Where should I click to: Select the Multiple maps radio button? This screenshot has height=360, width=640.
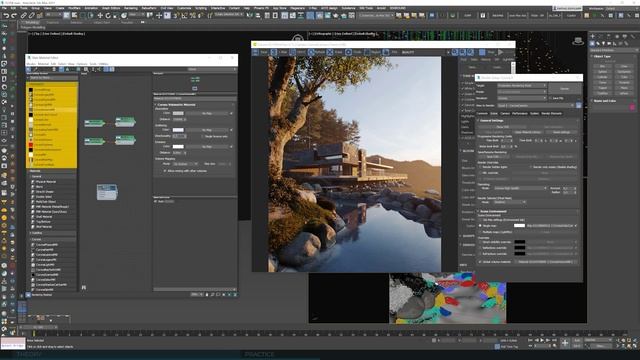tap(480, 231)
